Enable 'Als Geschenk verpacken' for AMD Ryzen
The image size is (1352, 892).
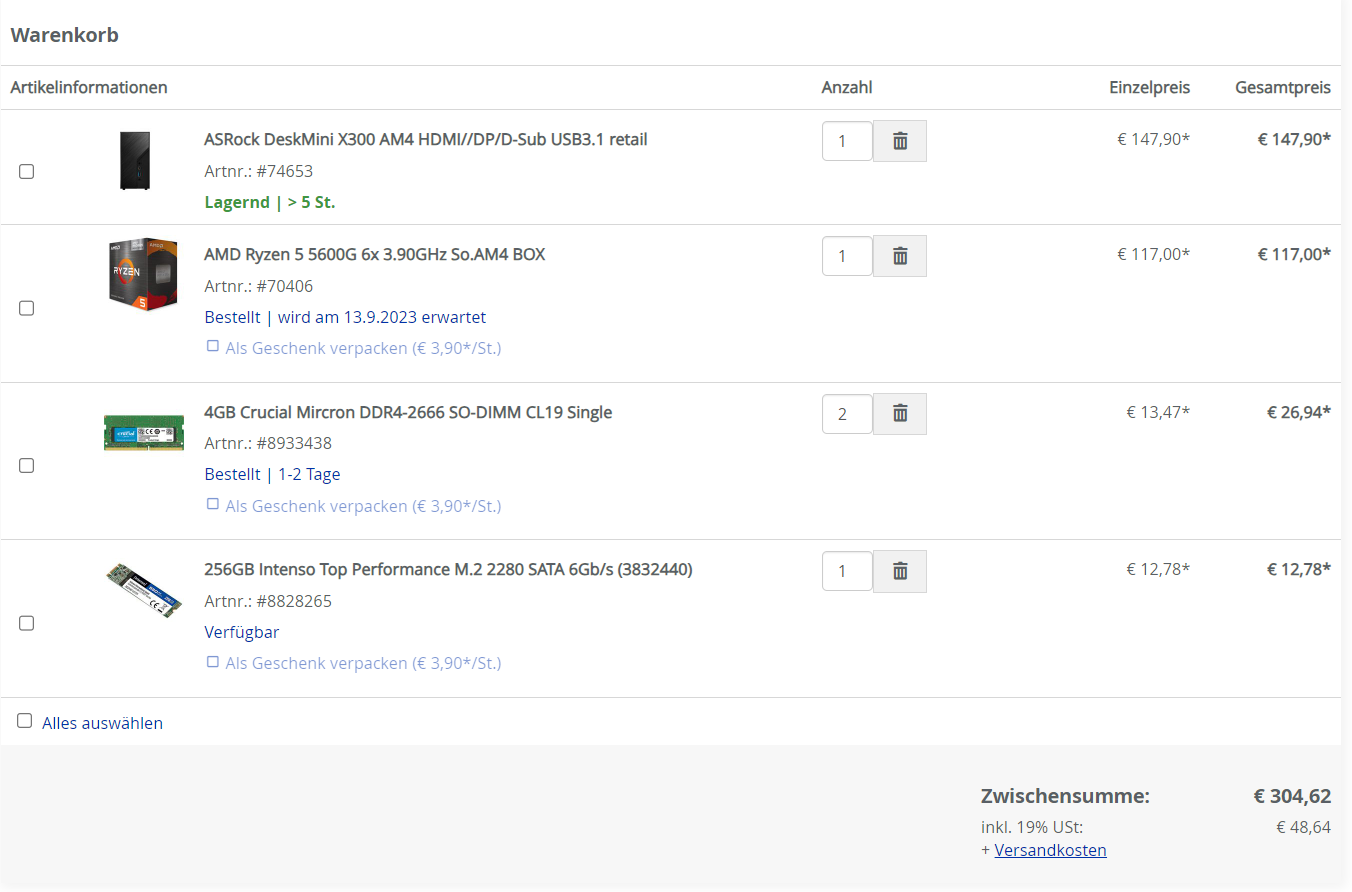tap(212, 345)
